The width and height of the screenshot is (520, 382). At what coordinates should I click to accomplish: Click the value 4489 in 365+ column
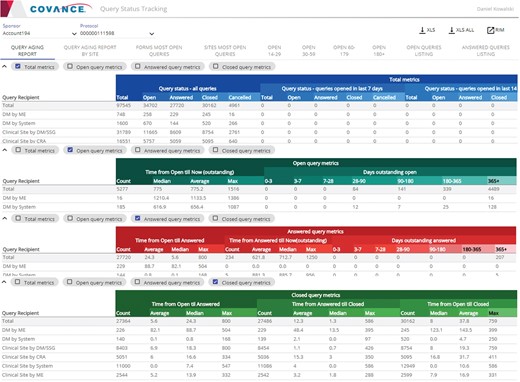(x=494, y=189)
